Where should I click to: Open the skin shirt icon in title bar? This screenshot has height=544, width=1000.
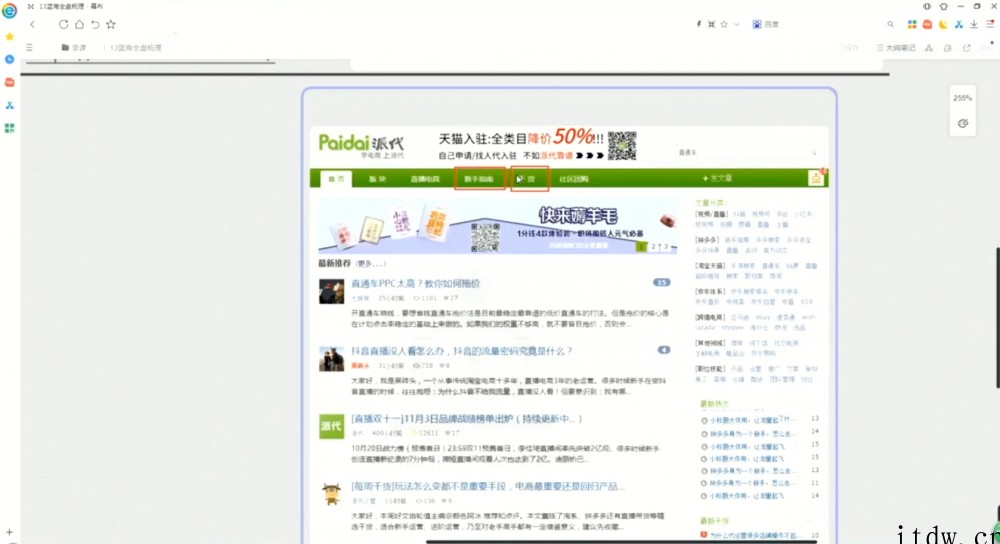(944, 6)
